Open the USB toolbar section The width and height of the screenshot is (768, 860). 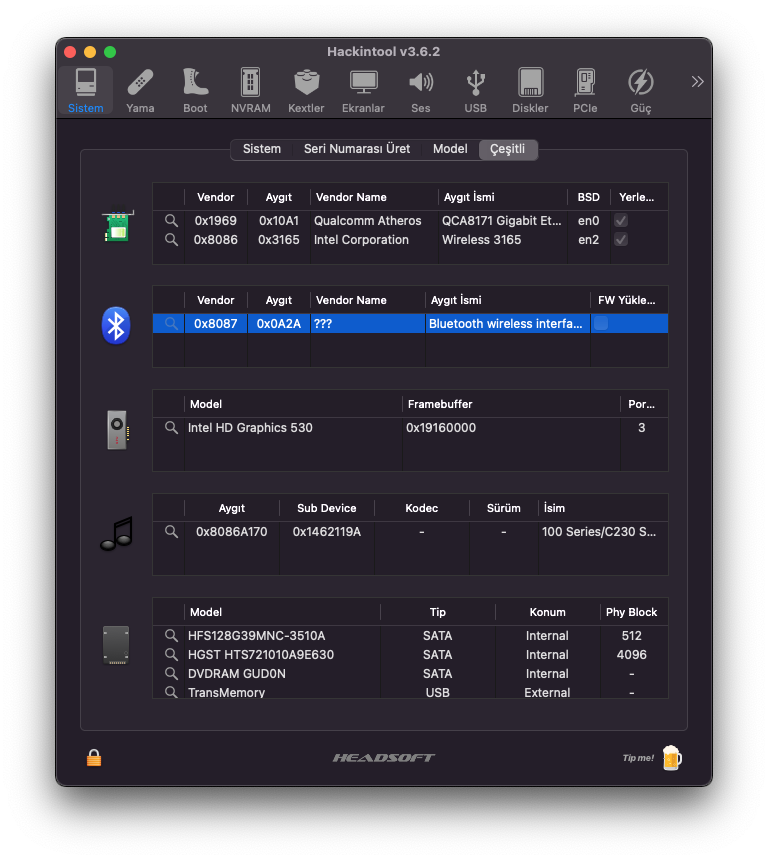(x=476, y=90)
